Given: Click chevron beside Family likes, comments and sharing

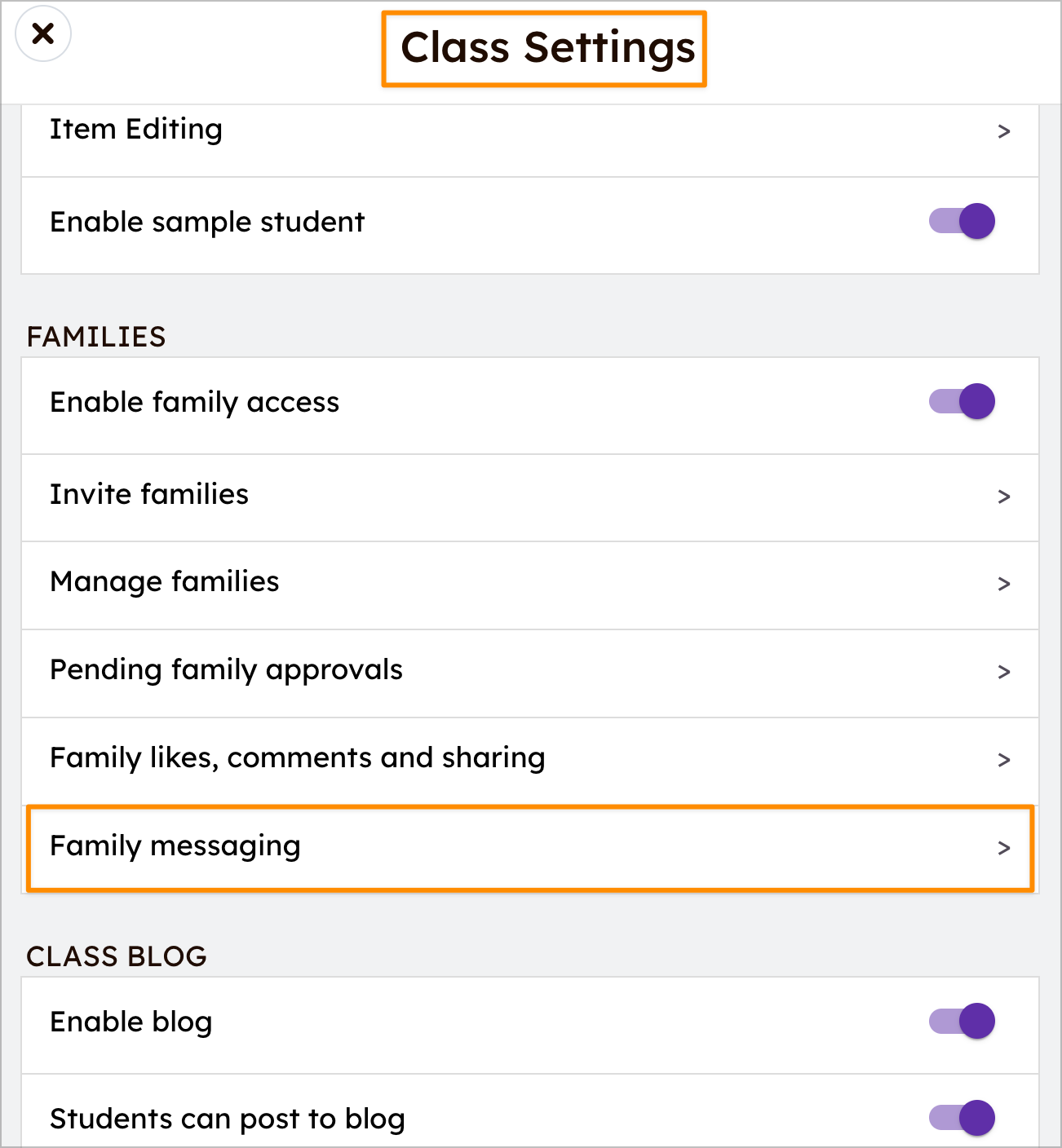Looking at the screenshot, I should coord(1004,760).
